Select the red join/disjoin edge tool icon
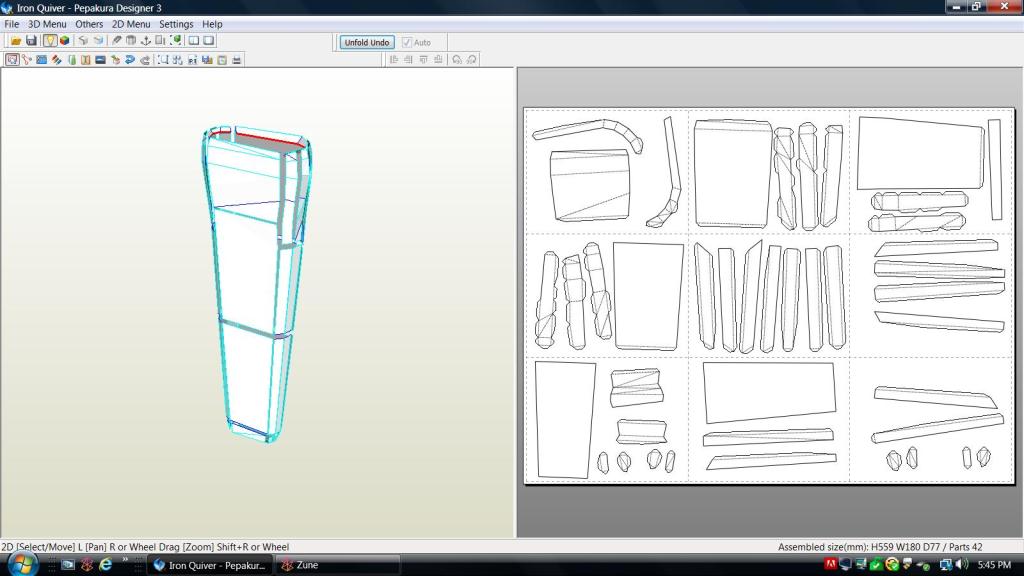 27,59
